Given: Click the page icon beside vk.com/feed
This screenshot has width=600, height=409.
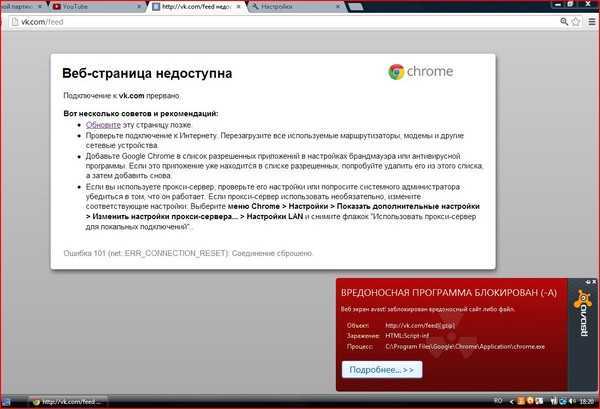Looking at the screenshot, I should 15,22.
